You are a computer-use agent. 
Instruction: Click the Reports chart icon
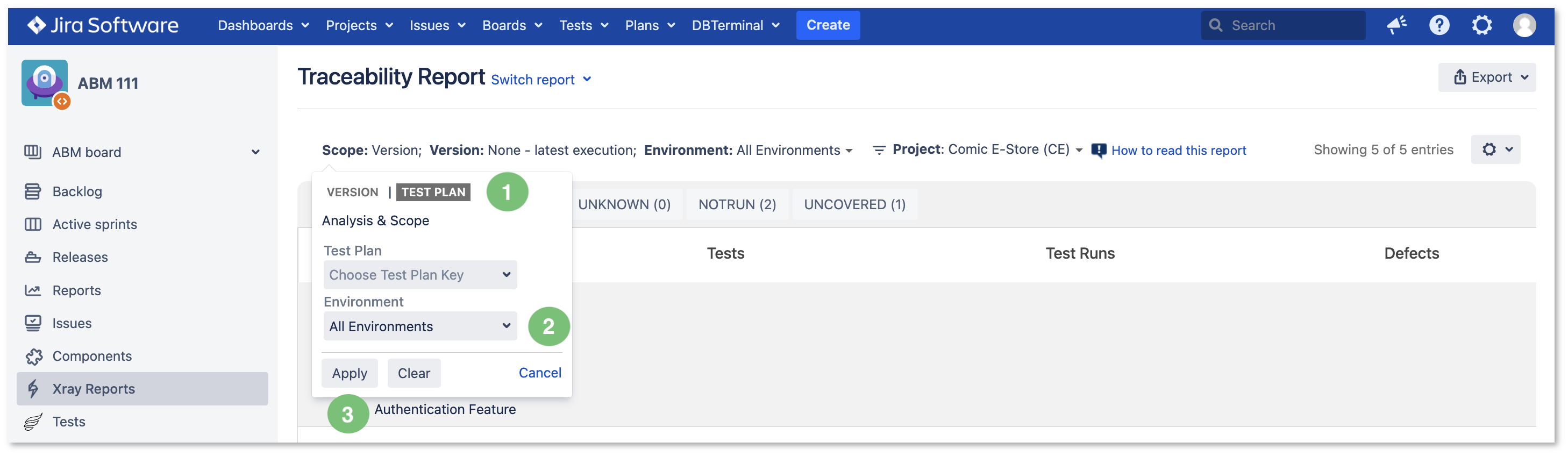[x=33, y=290]
